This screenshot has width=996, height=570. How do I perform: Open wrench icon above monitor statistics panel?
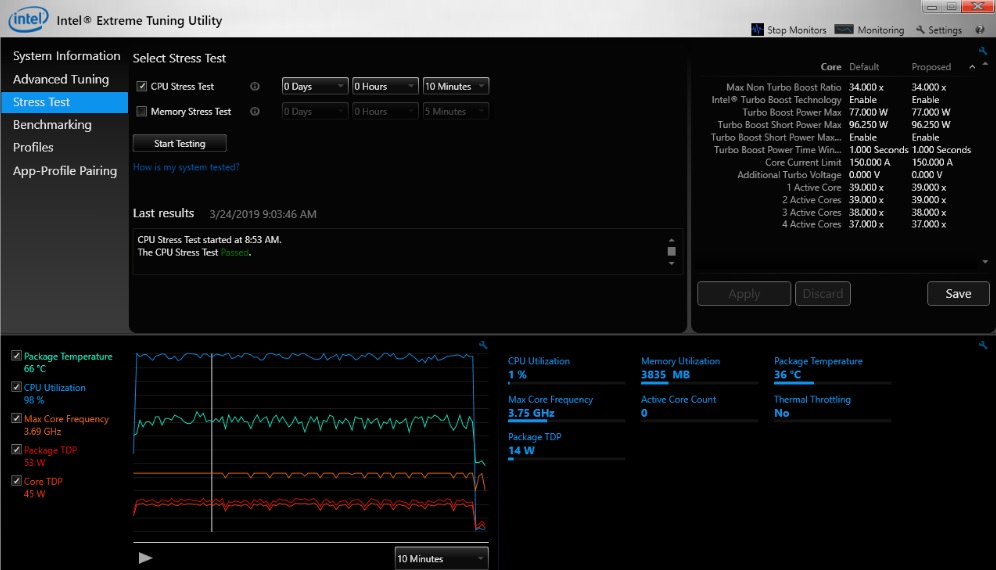[983, 345]
